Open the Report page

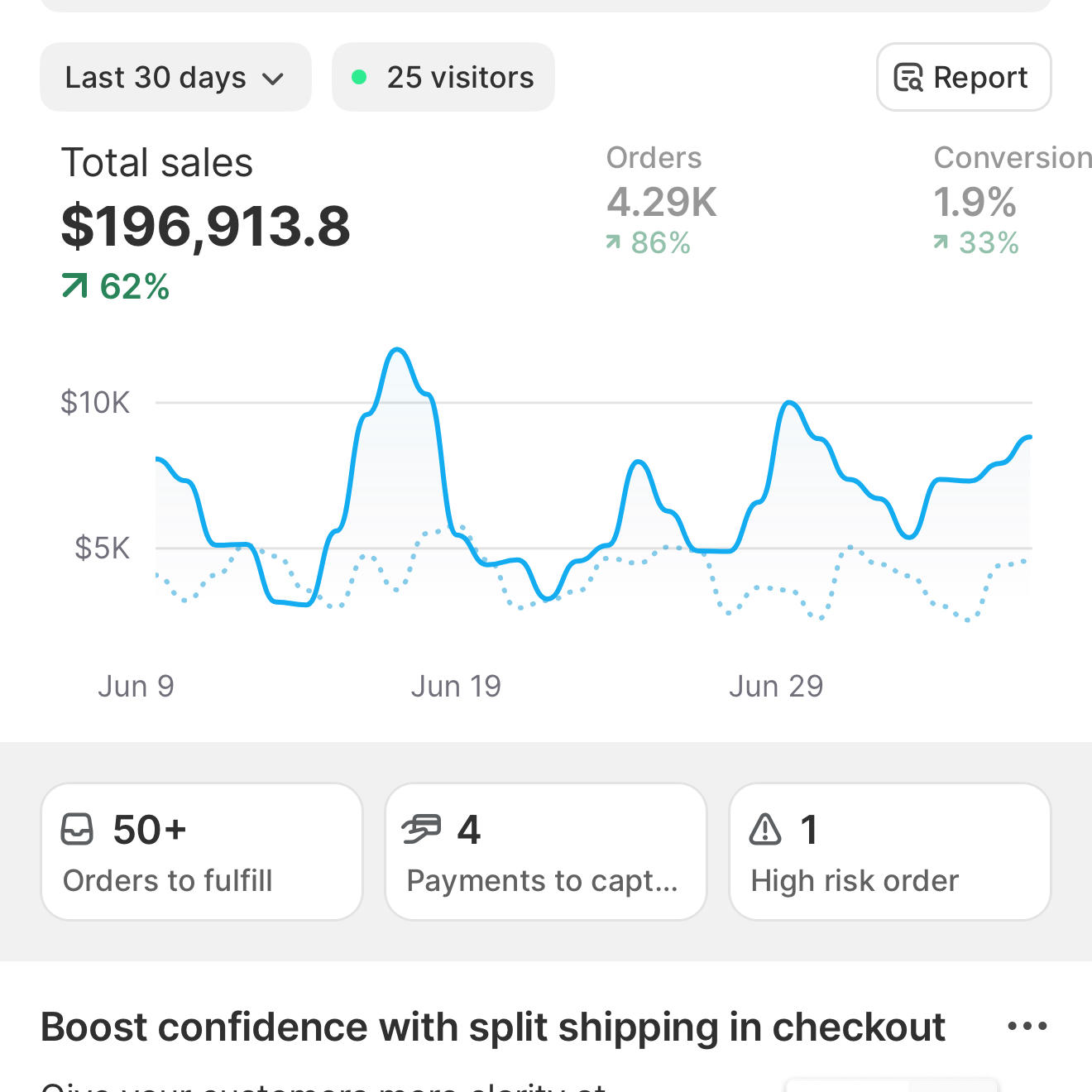pyautogui.click(x=964, y=77)
